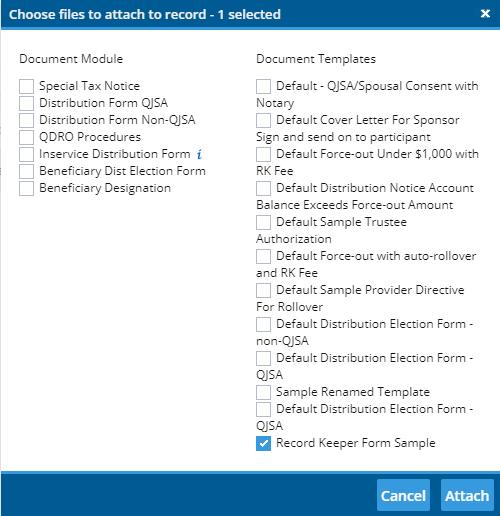Image resolution: width=500 pixels, height=516 pixels.
Task: Enable Default Force-out Under $1,000 checkbox
Action: coord(263,154)
